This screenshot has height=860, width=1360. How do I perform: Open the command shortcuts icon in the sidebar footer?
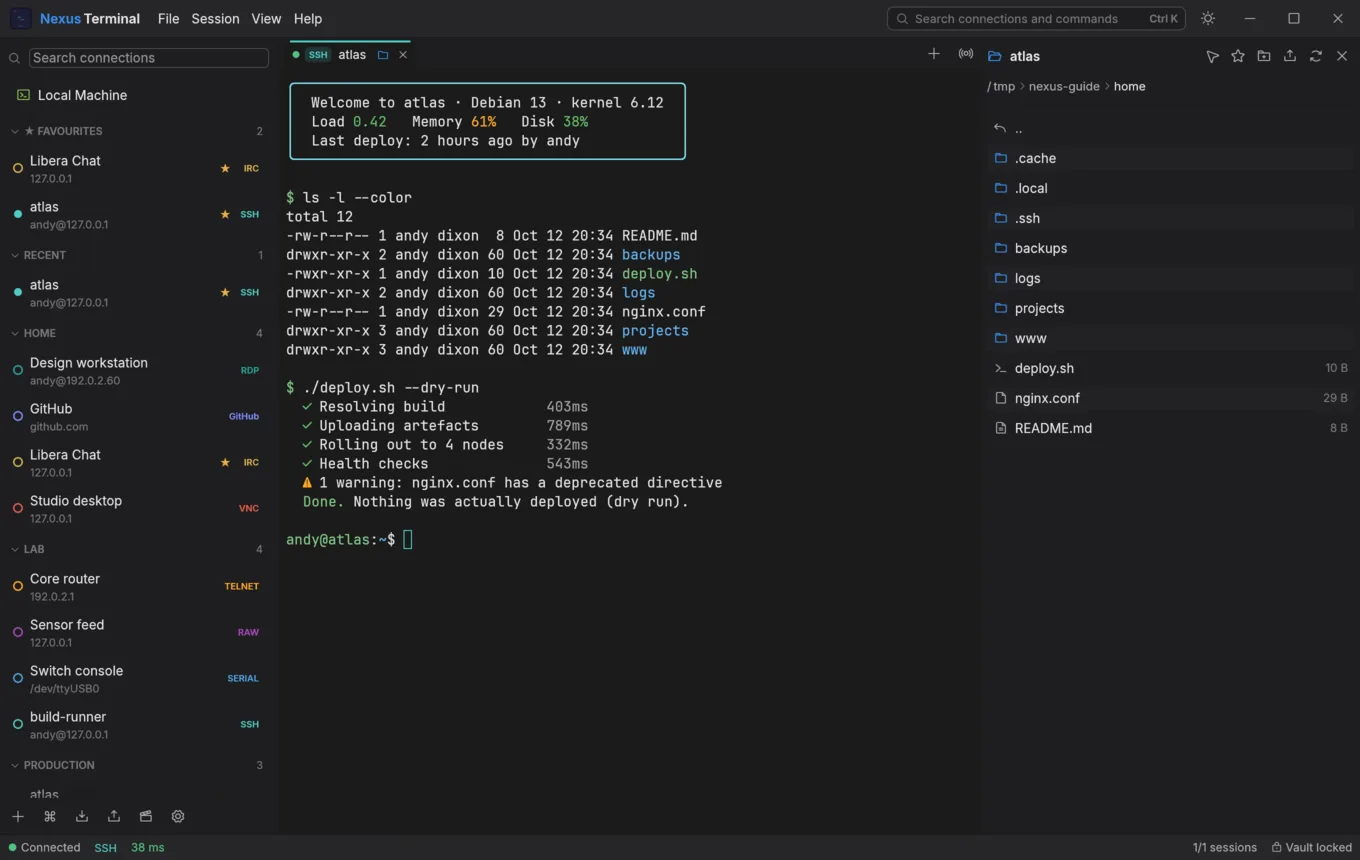[50, 816]
